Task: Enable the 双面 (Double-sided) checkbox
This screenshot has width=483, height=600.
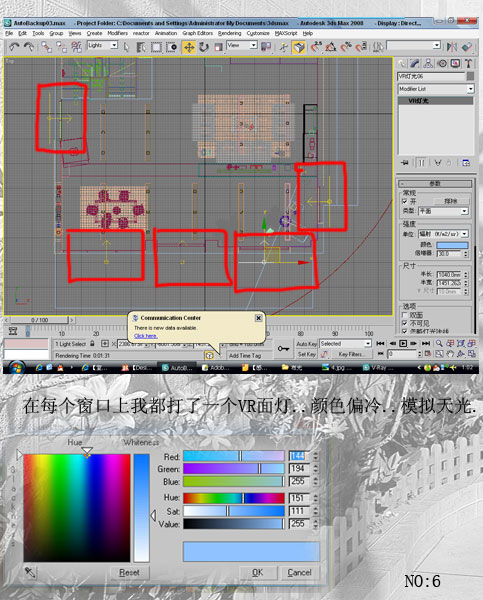Action: 405,315
